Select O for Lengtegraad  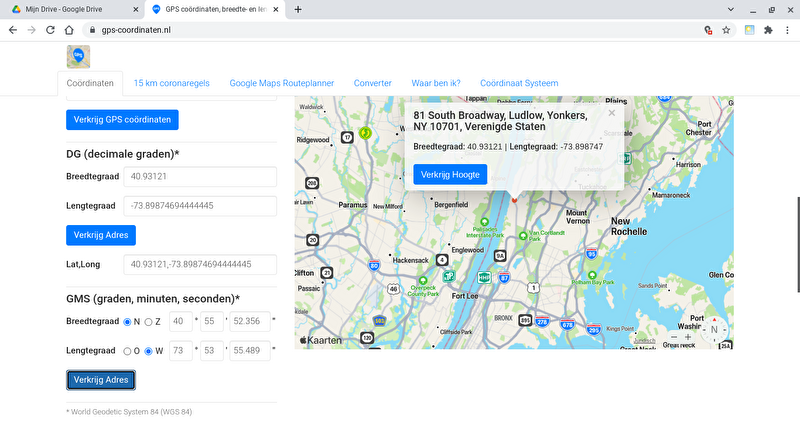(x=127, y=351)
